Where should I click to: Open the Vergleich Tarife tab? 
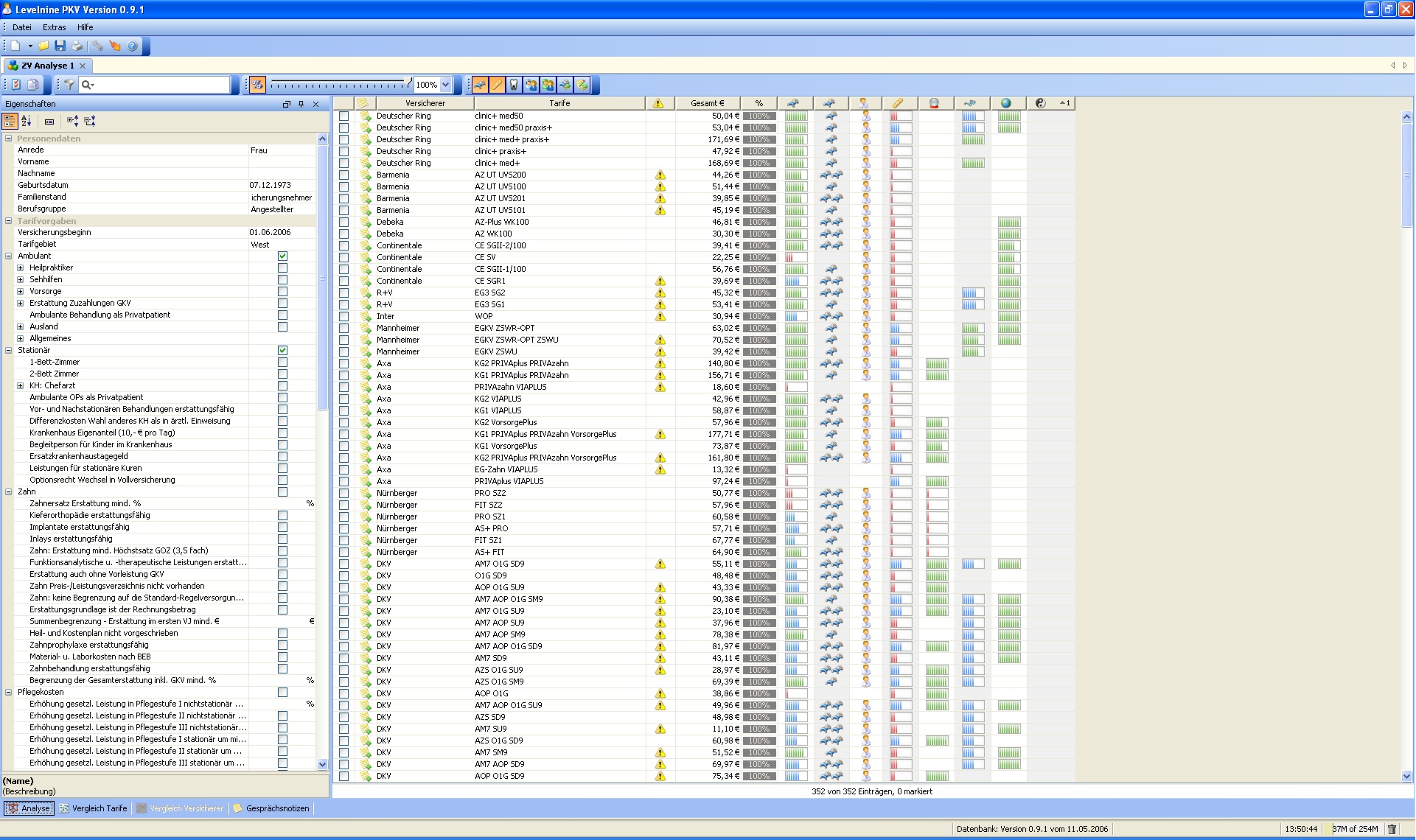click(x=94, y=808)
